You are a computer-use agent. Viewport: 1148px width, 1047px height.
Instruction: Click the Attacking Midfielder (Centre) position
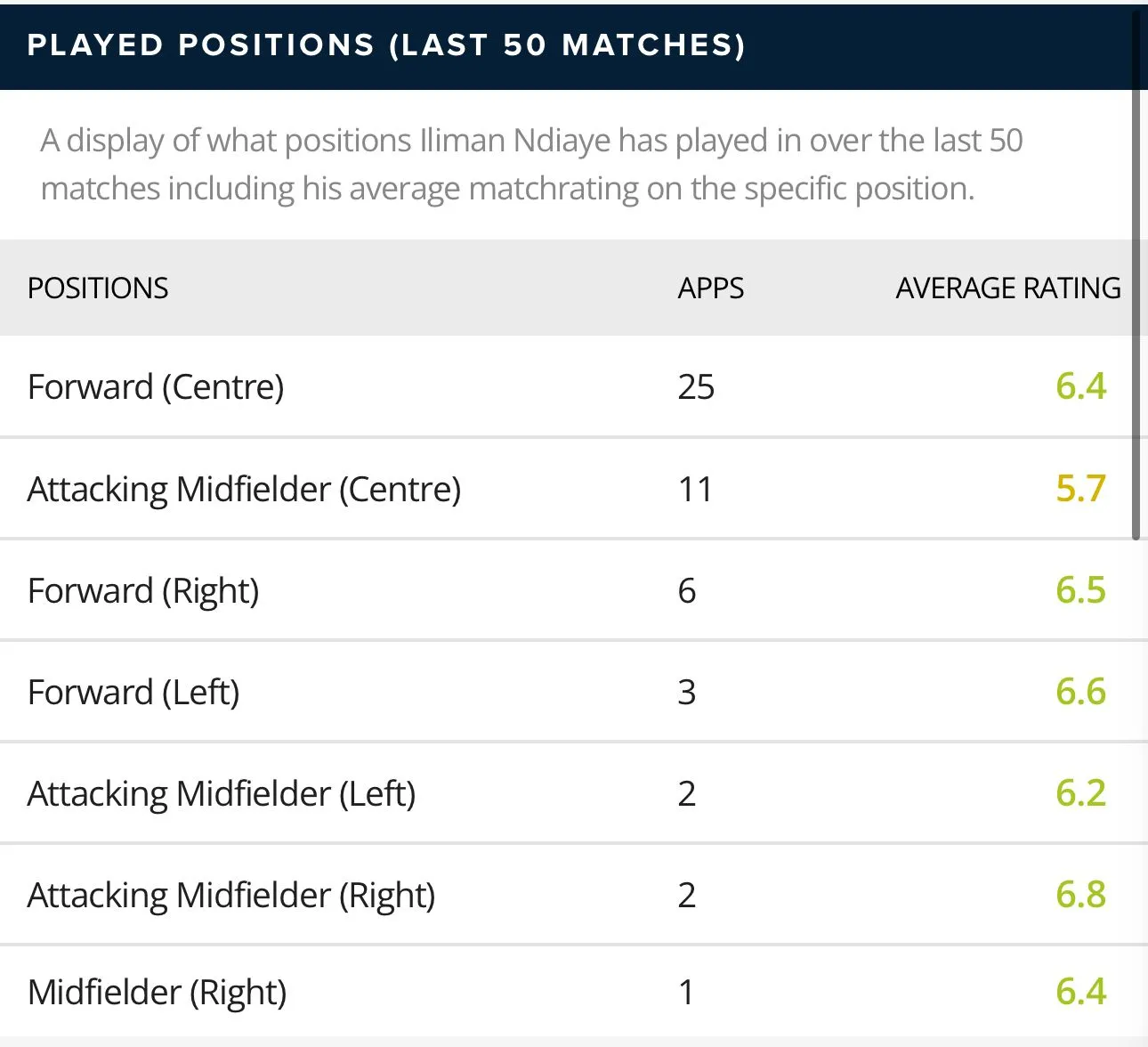coord(244,490)
